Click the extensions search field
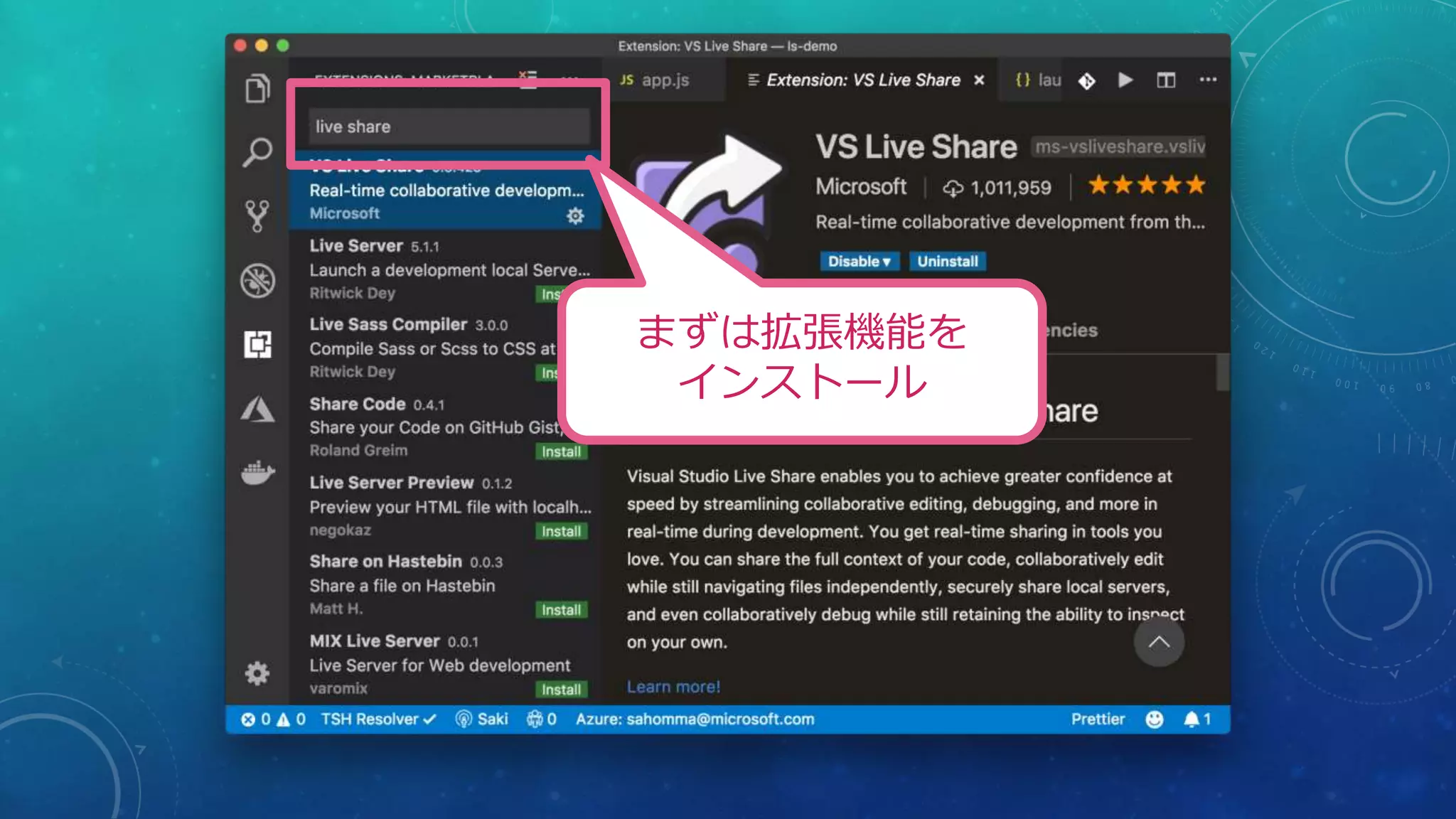The height and width of the screenshot is (819, 1456). (449, 127)
